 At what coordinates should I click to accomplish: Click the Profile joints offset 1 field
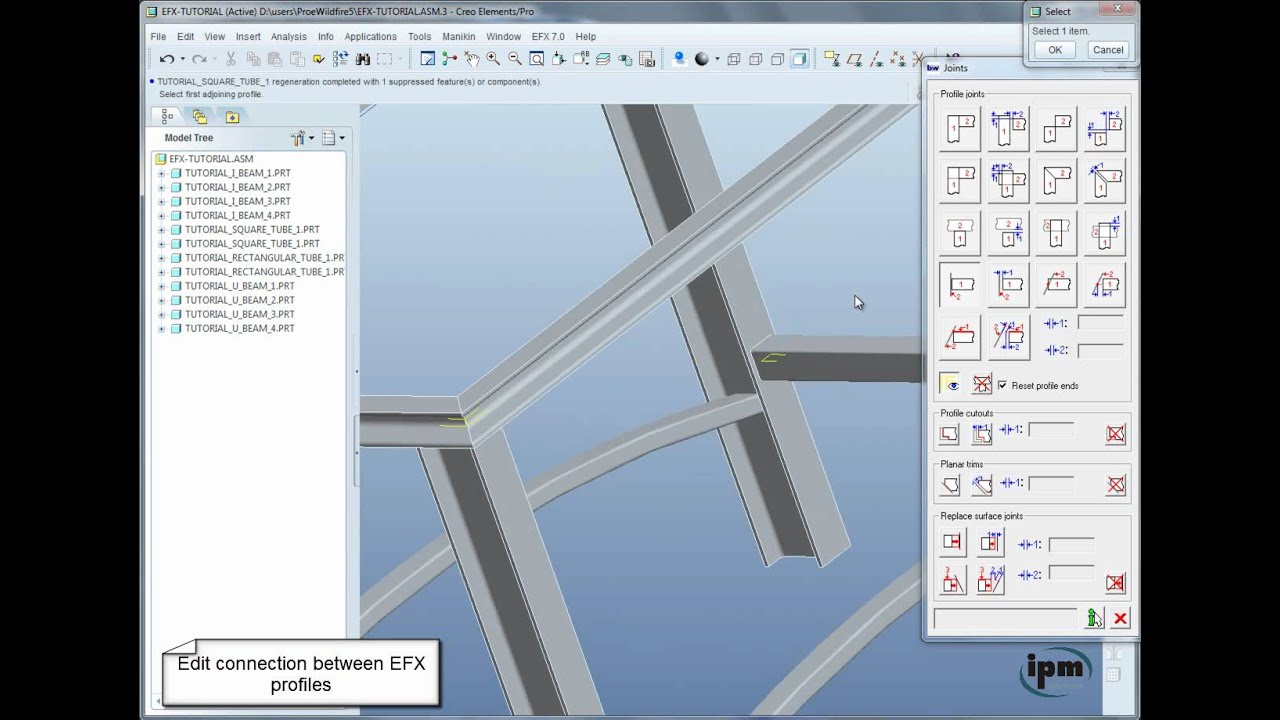click(1100, 323)
